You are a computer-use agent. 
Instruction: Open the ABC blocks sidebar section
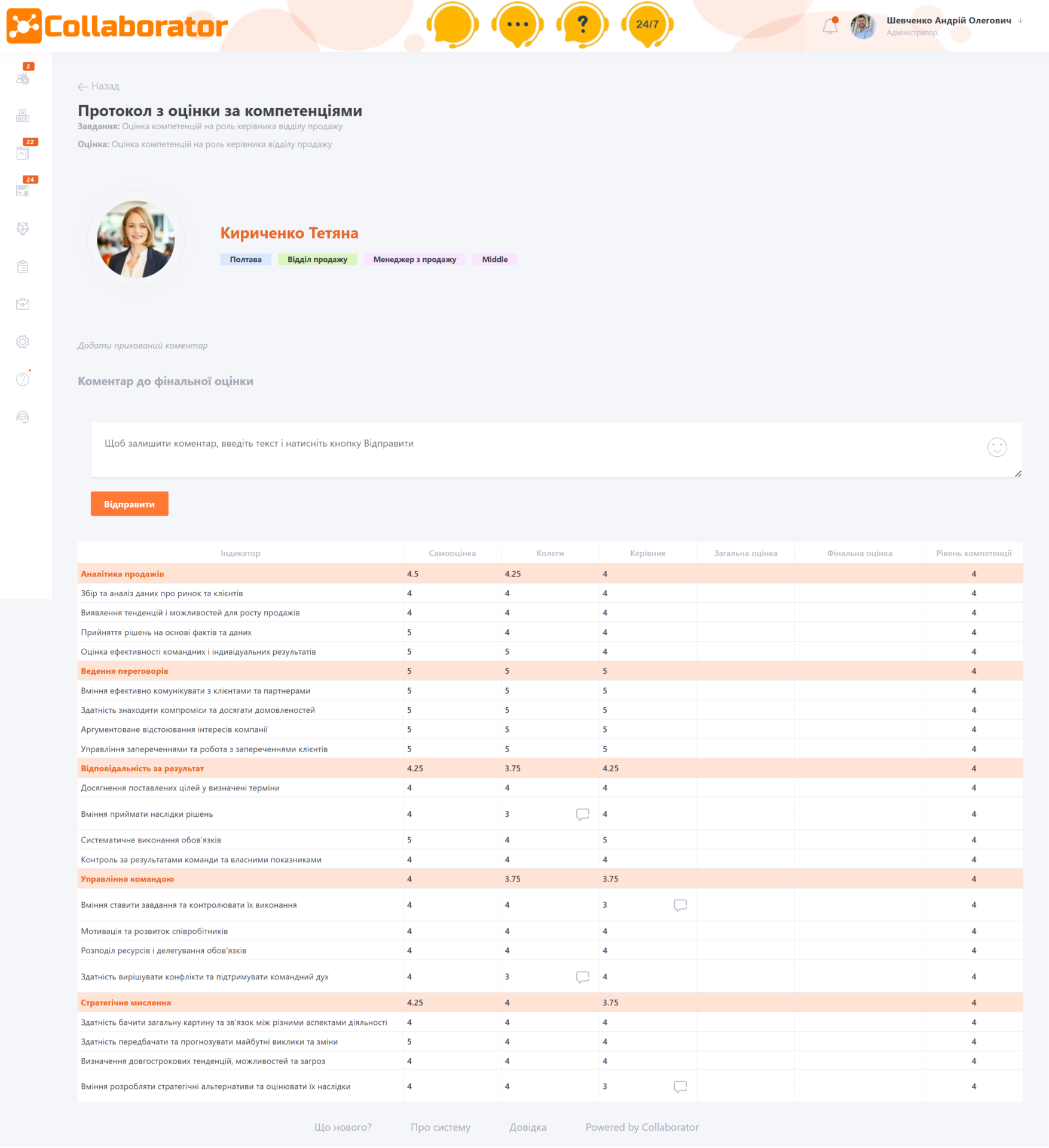(23, 116)
